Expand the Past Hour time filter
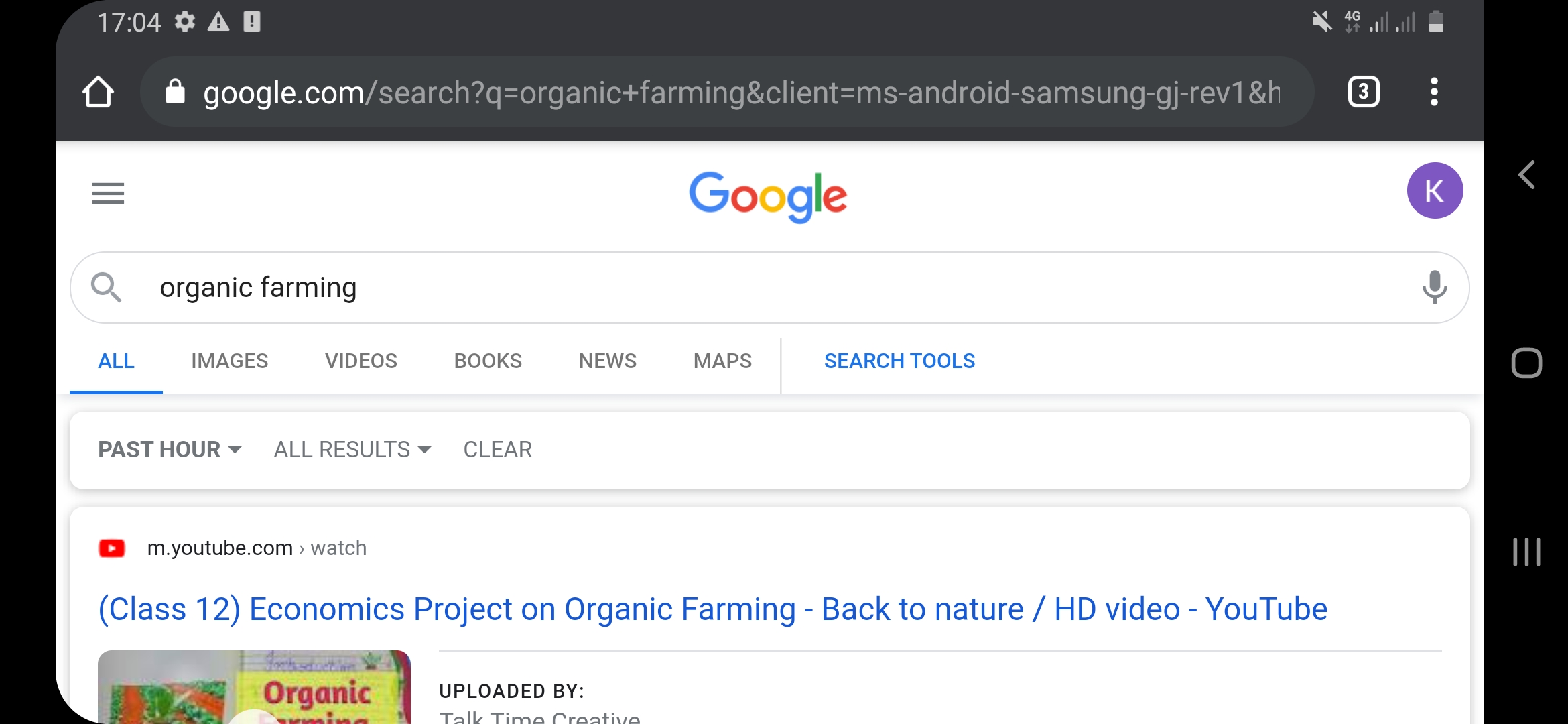Screen dimensions: 1568x724 [170, 450]
